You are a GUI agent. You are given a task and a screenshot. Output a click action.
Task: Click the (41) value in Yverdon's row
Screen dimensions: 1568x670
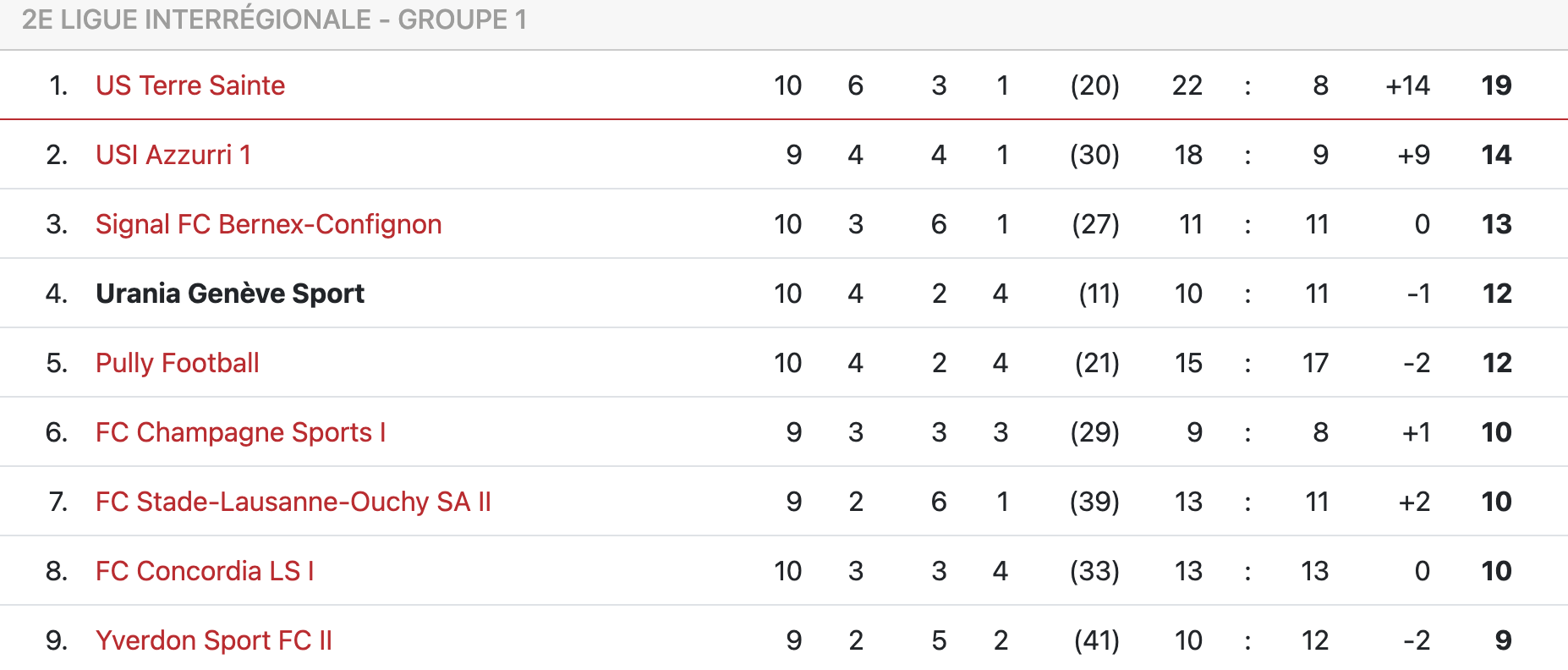pyautogui.click(x=1096, y=640)
